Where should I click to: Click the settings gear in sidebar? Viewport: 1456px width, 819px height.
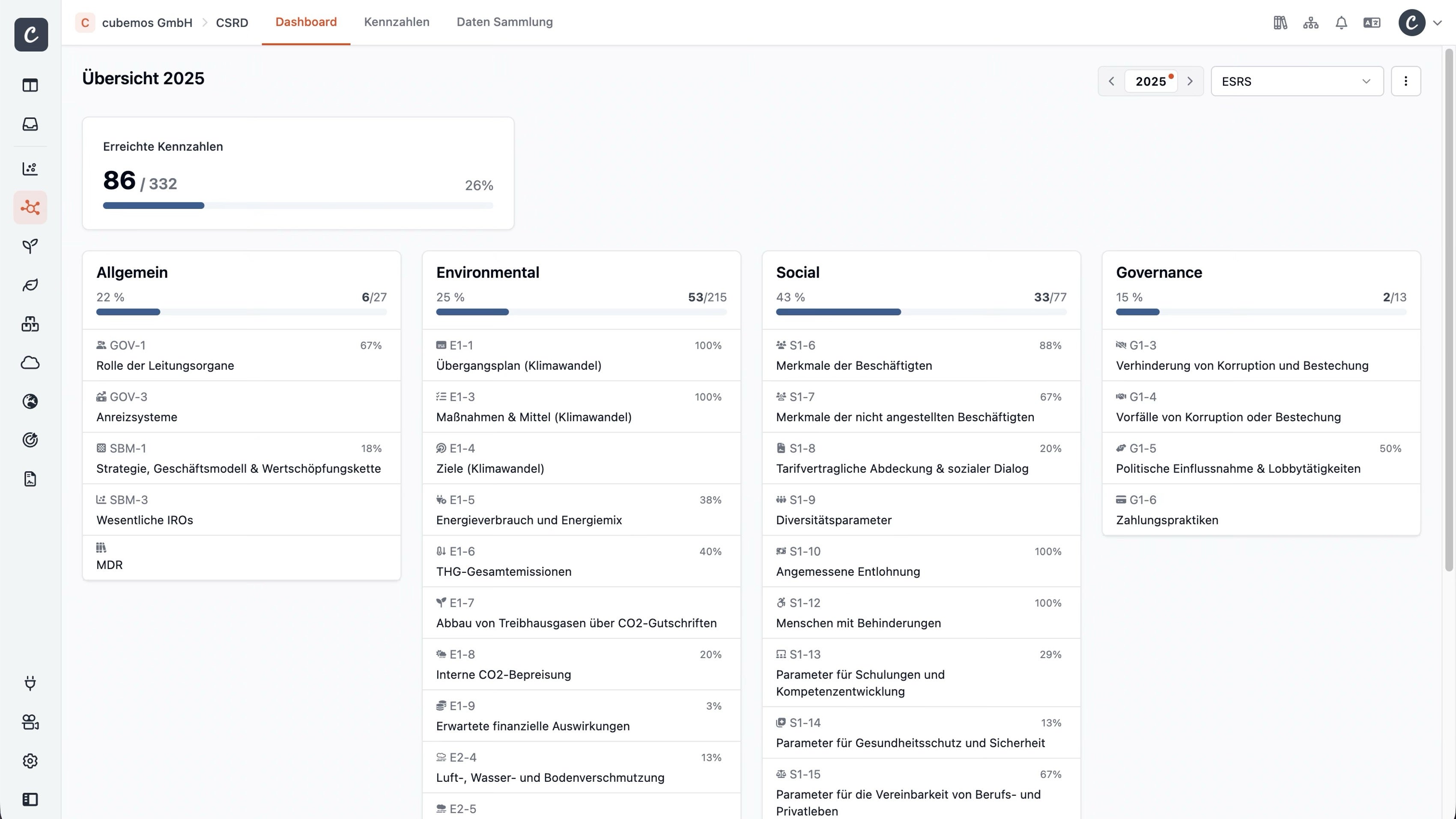point(30,761)
